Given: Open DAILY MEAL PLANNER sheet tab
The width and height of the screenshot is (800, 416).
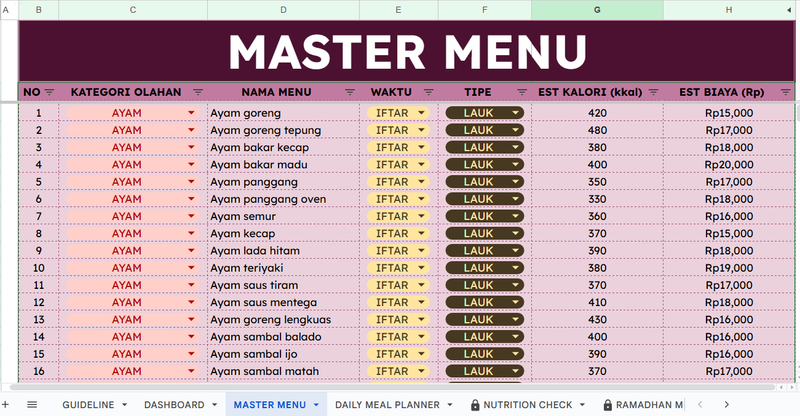Looking at the screenshot, I should [x=387, y=405].
